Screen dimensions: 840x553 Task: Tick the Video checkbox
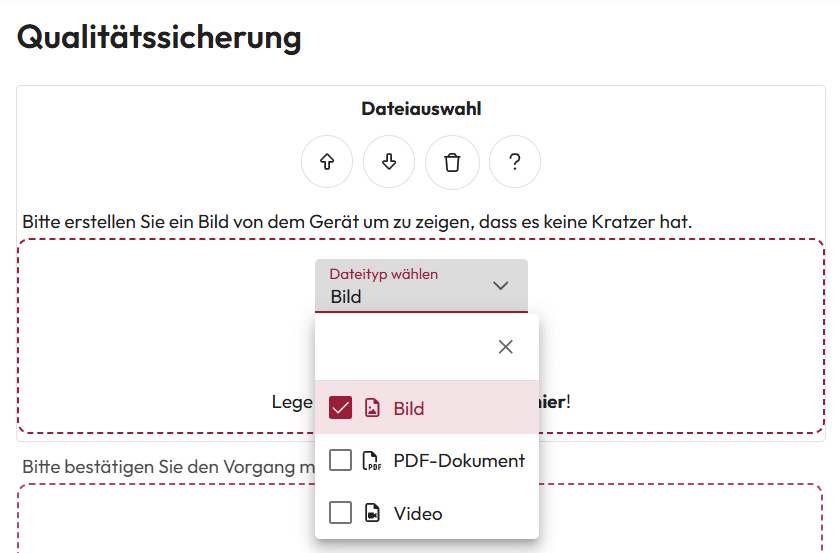point(341,513)
